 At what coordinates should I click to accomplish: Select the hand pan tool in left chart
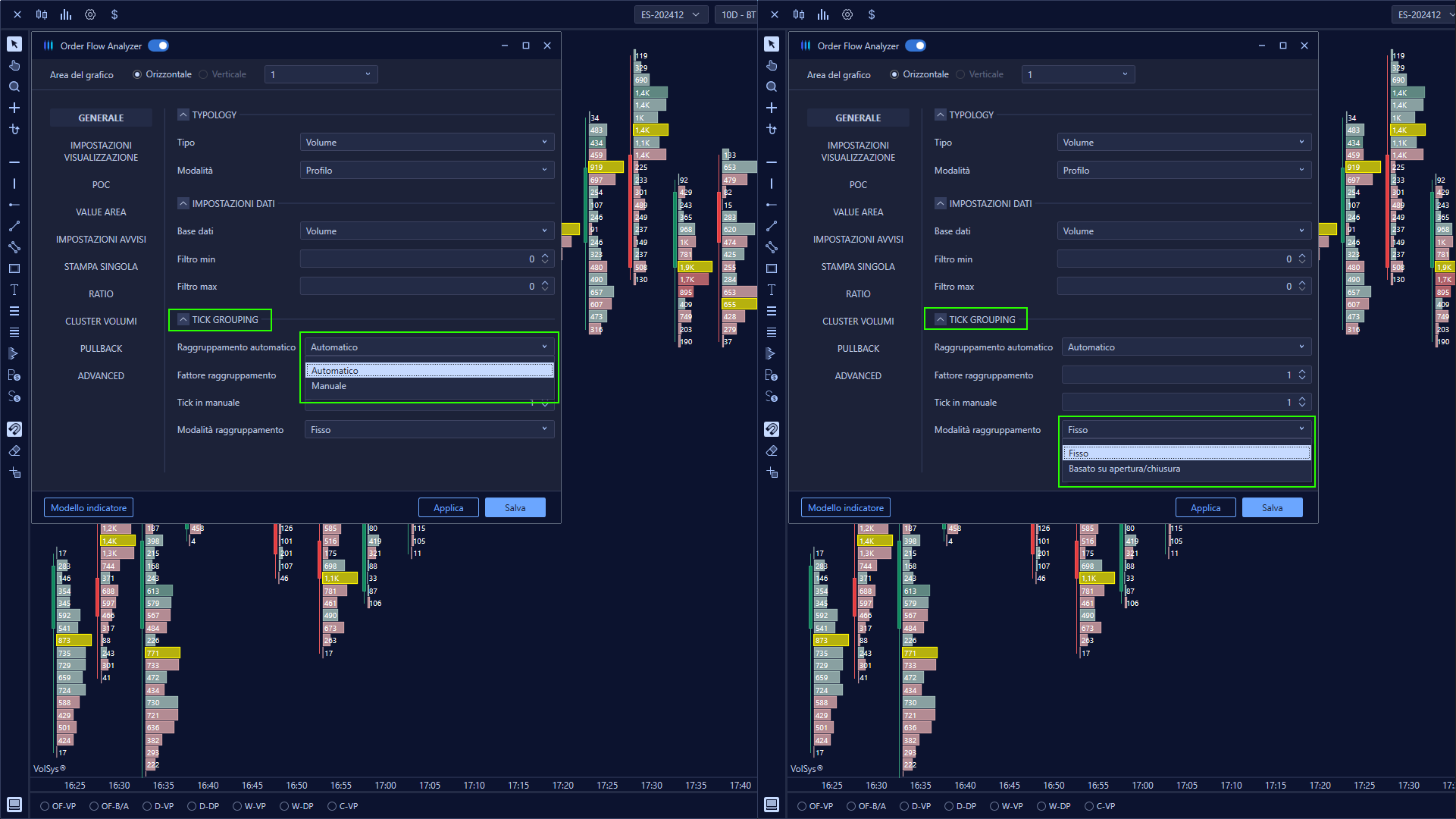pyautogui.click(x=14, y=65)
